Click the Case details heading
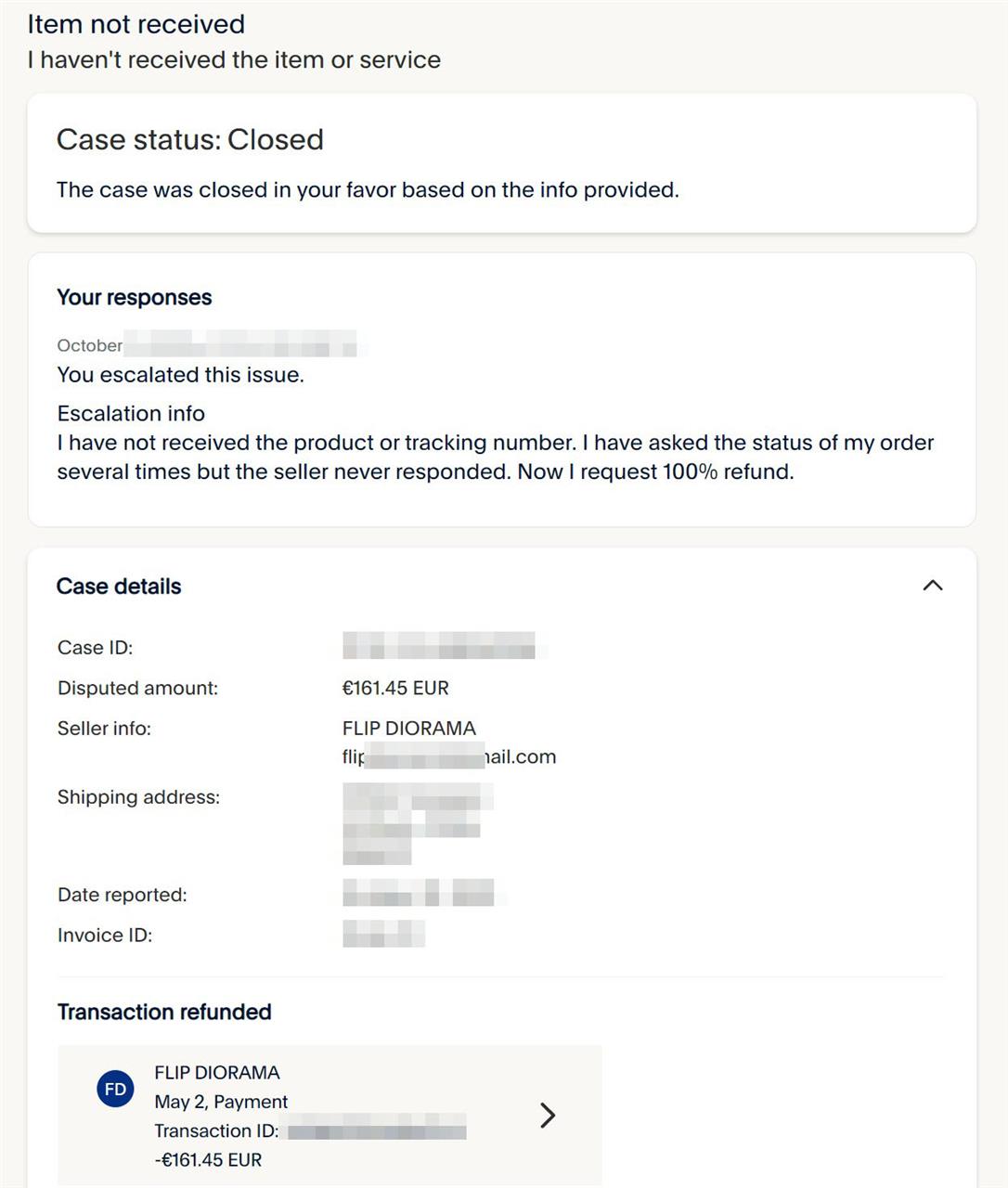The width and height of the screenshot is (1008, 1188). pyautogui.click(x=119, y=587)
